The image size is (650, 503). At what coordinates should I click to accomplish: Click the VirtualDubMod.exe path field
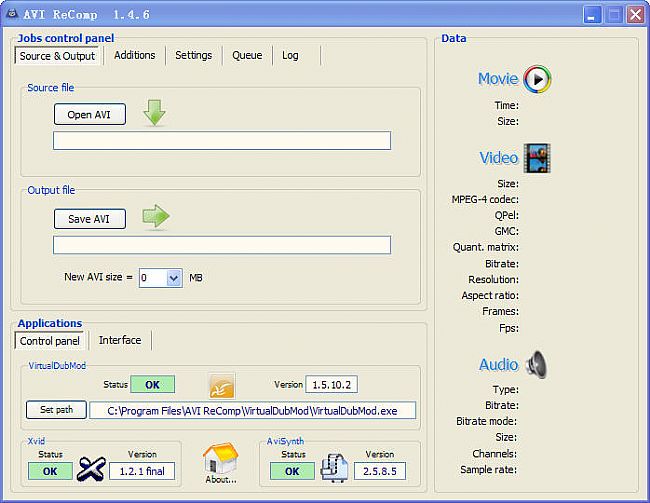coord(252,411)
